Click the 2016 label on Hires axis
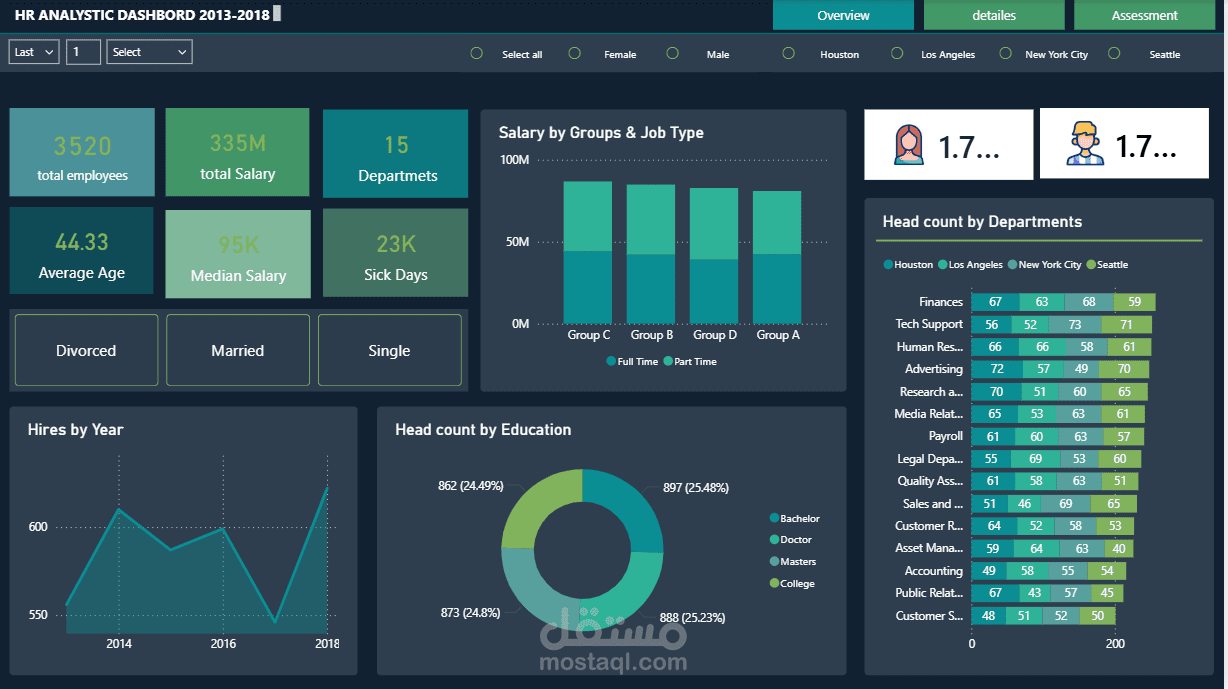The height and width of the screenshot is (689, 1228). [x=223, y=644]
